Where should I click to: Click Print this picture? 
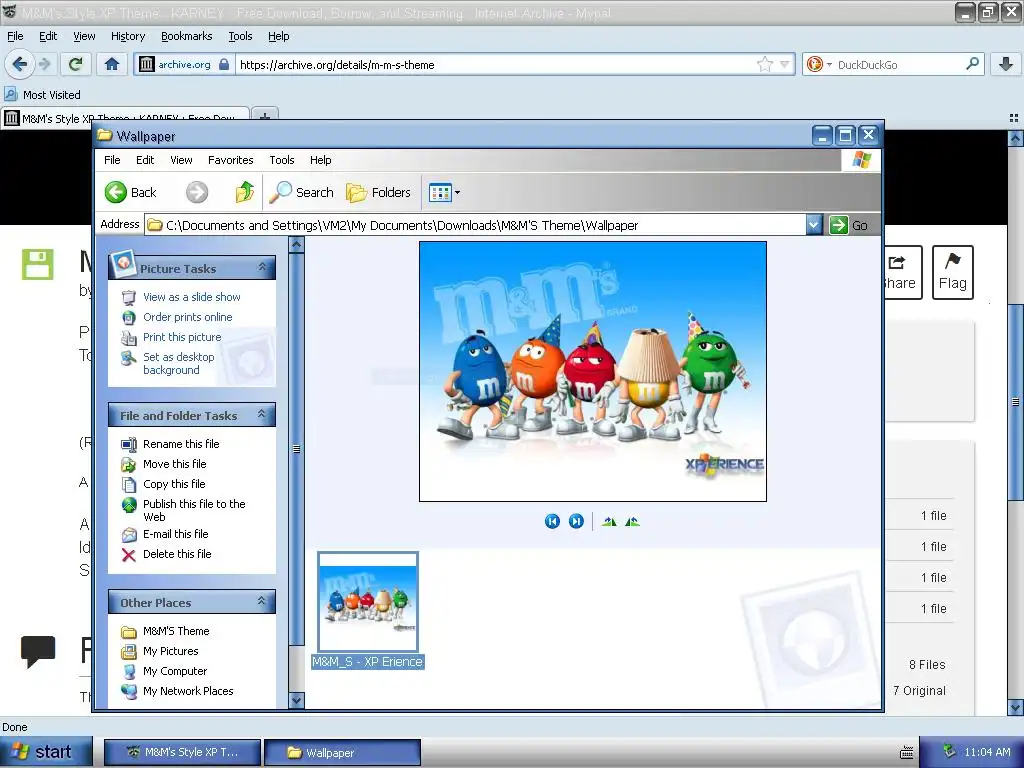pyautogui.click(x=182, y=337)
